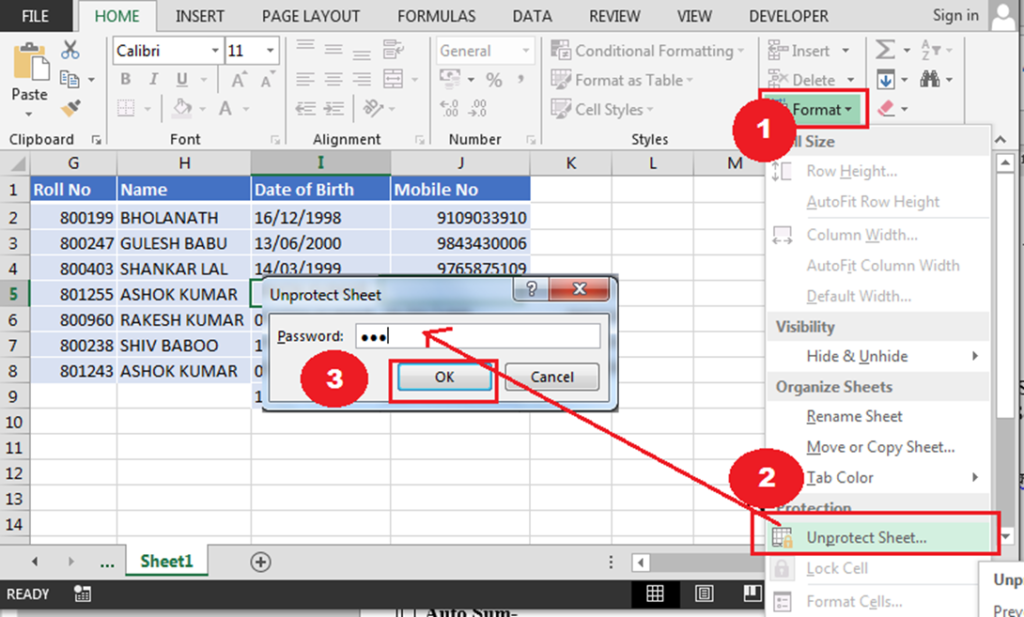
Task: Toggle Bold formatting
Action: (x=125, y=80)
